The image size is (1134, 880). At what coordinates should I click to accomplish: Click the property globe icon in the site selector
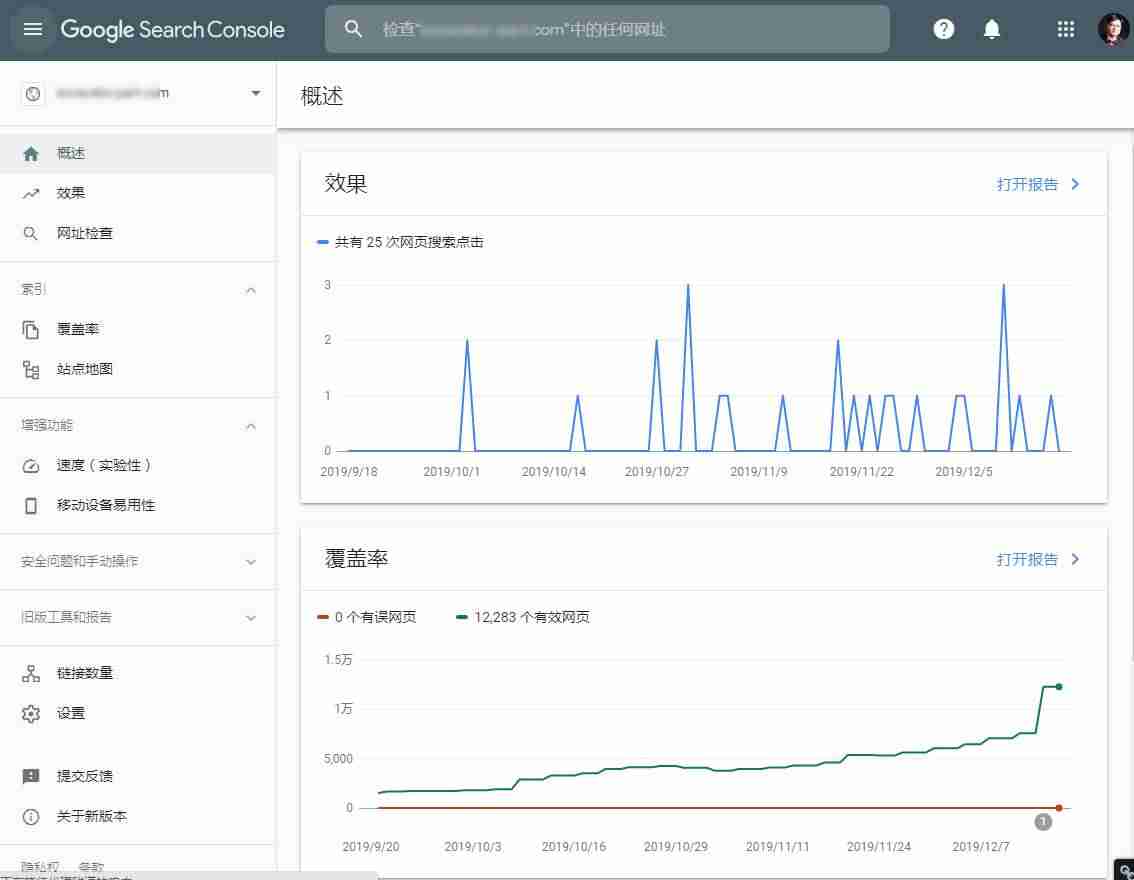pyautogui.click(x=33, y=93)
